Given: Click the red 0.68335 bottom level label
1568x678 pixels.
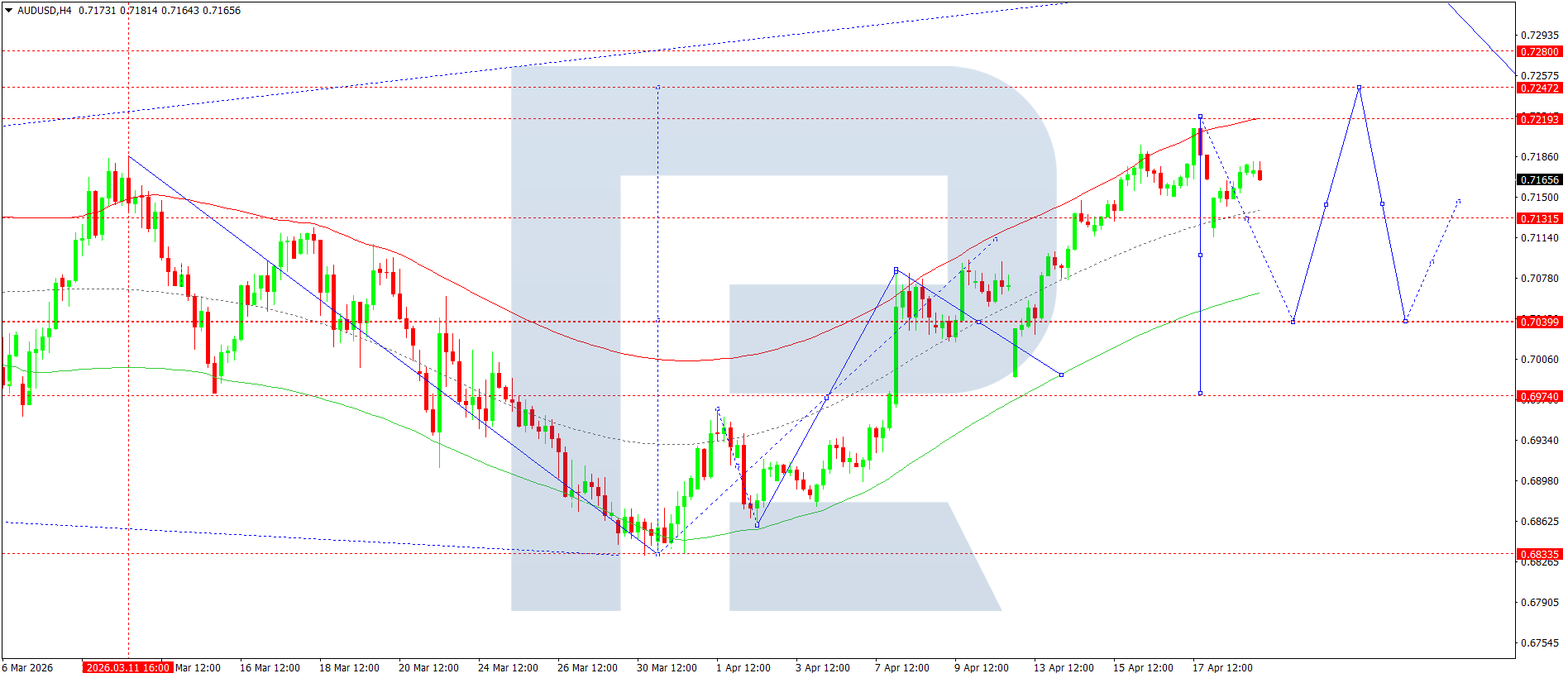Looking at the screenshot, I should (1539, 554).
